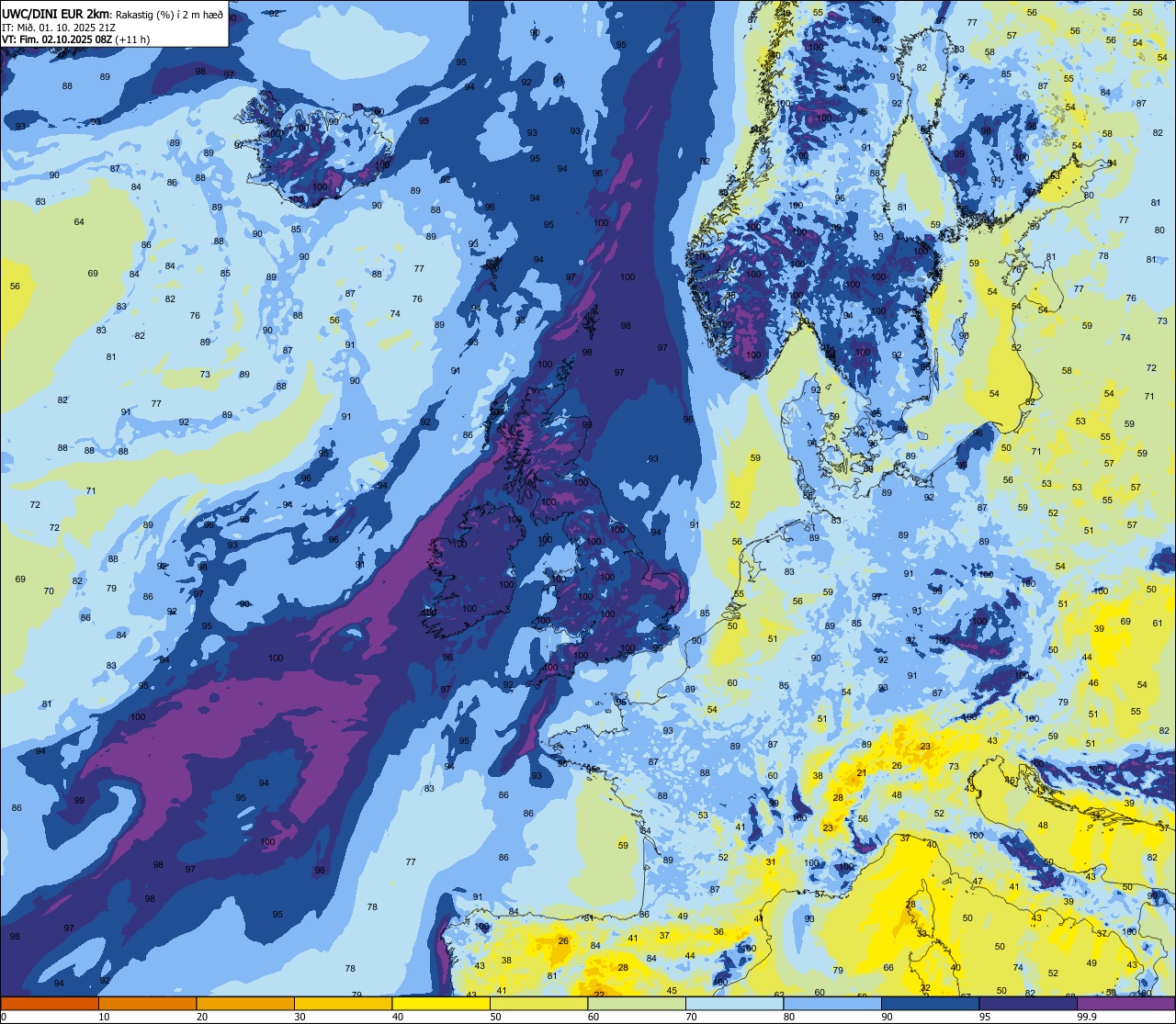Click the legend swatch between 90 and 95
This screenshot has height=1024, width=1176.
pos(930,1003)
